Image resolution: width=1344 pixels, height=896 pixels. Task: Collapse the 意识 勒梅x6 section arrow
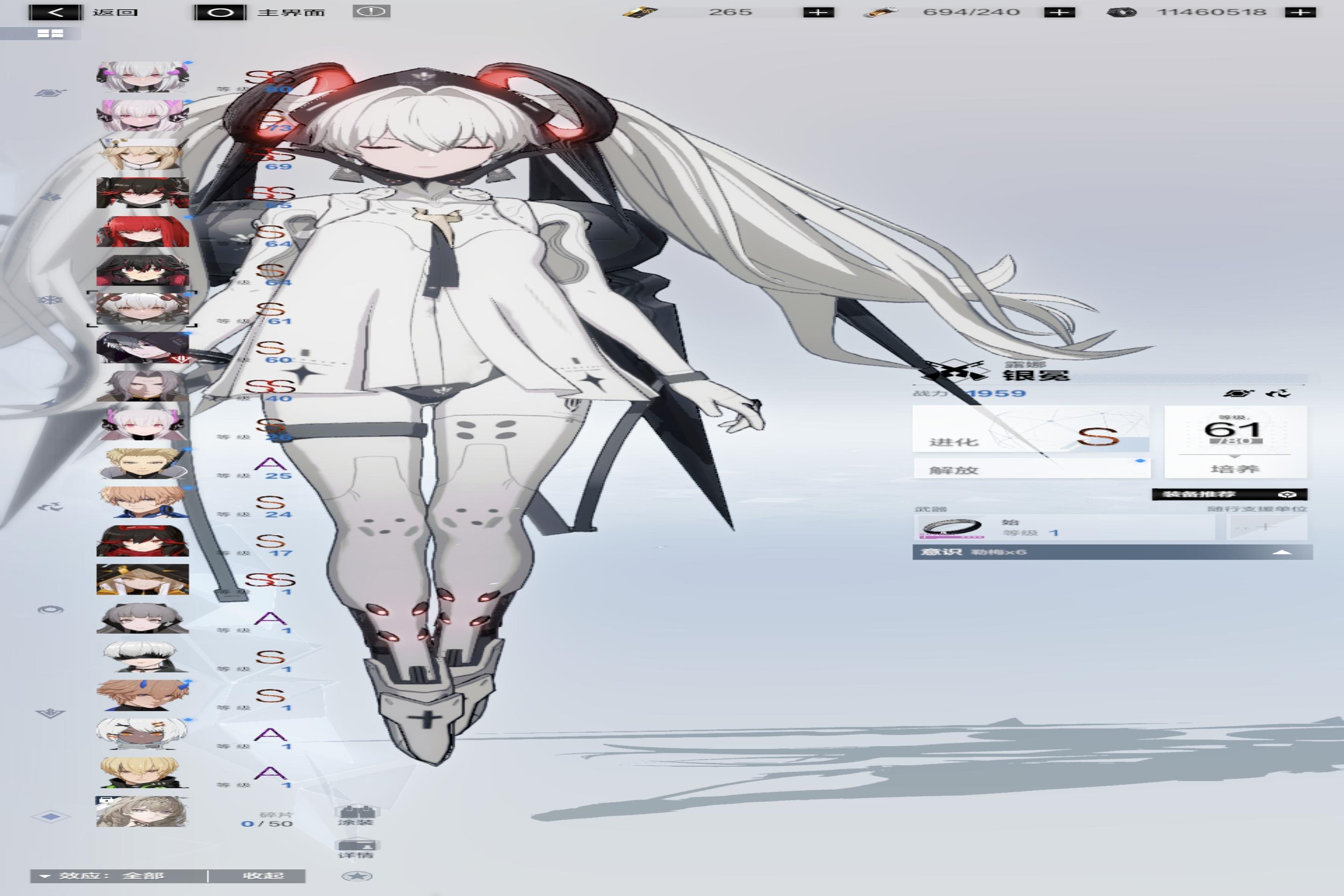(1282, 552)
